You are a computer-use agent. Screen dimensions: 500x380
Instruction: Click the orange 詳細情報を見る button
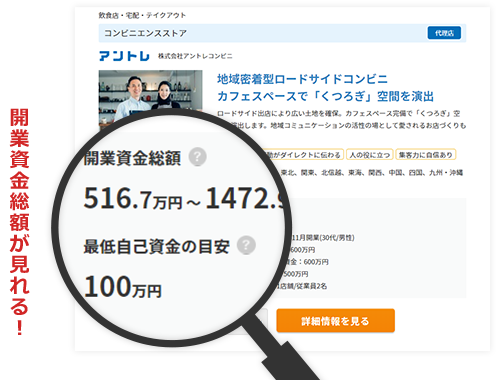pos(335,321)
